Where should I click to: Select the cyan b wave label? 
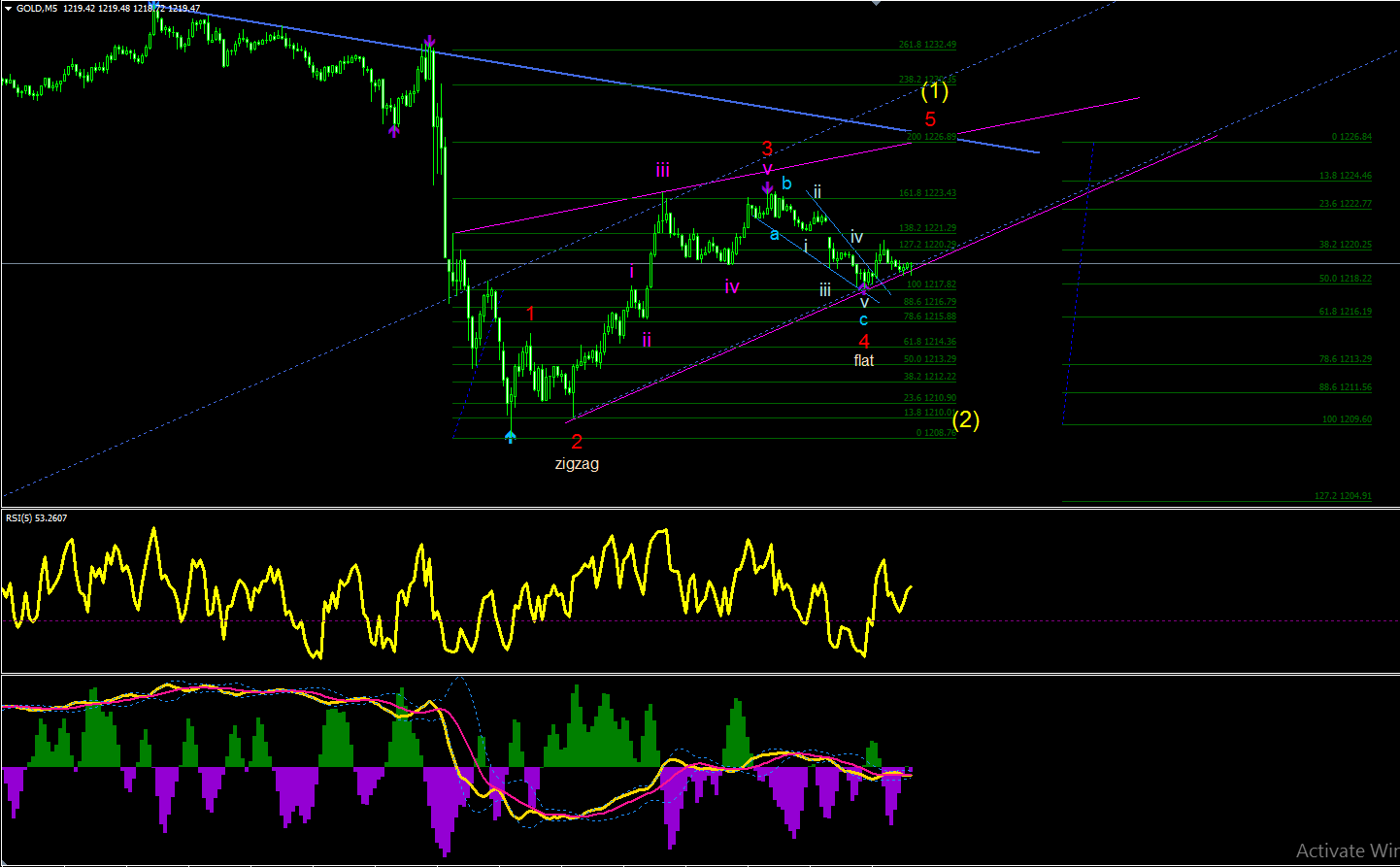pyautogui.click(x=786, y=183)
